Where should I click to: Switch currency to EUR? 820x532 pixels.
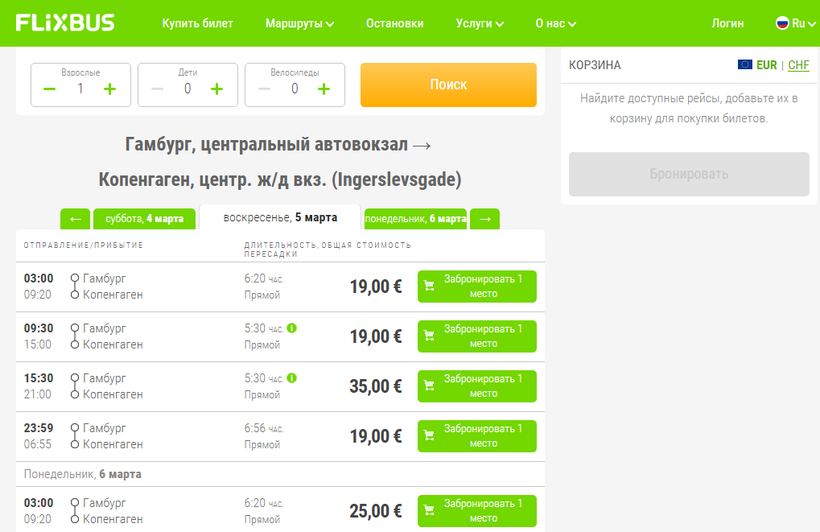pos(766,65)
